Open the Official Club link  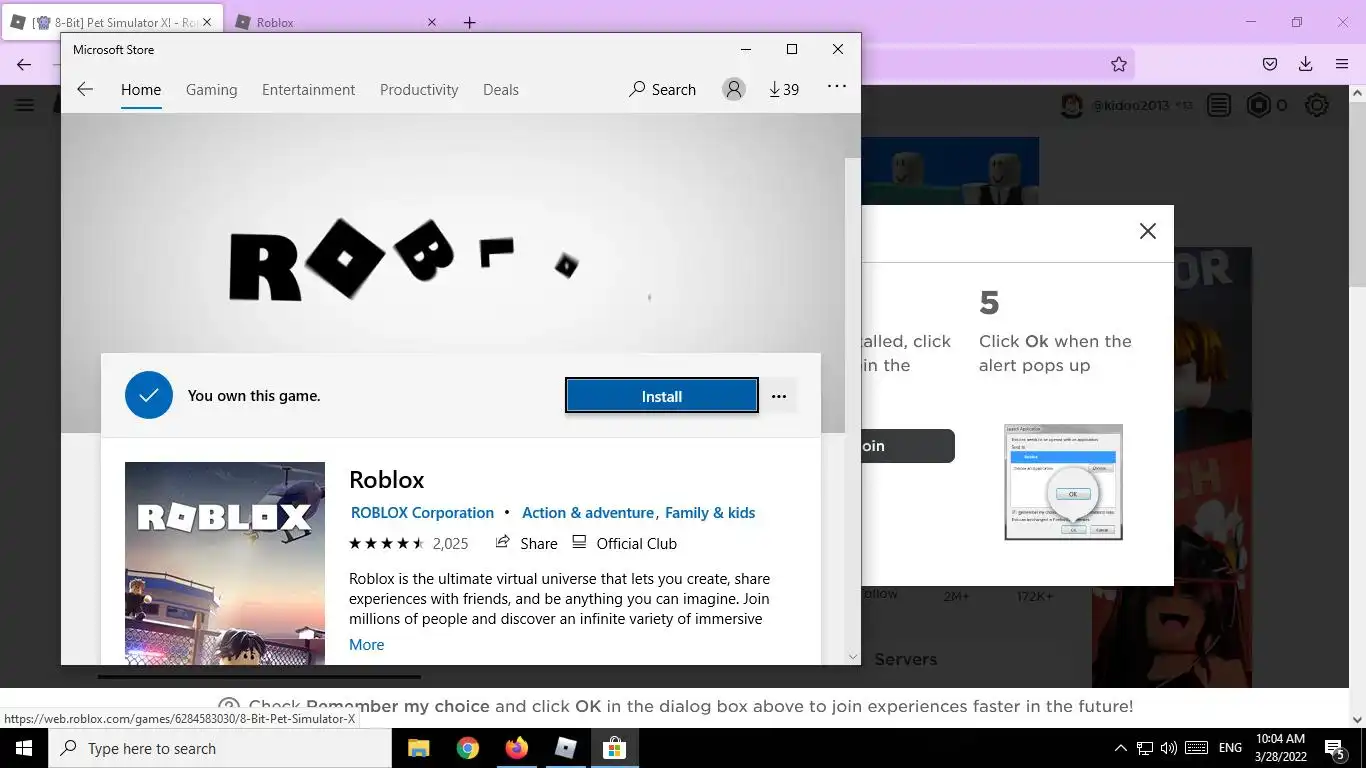[x=624, y=543]
